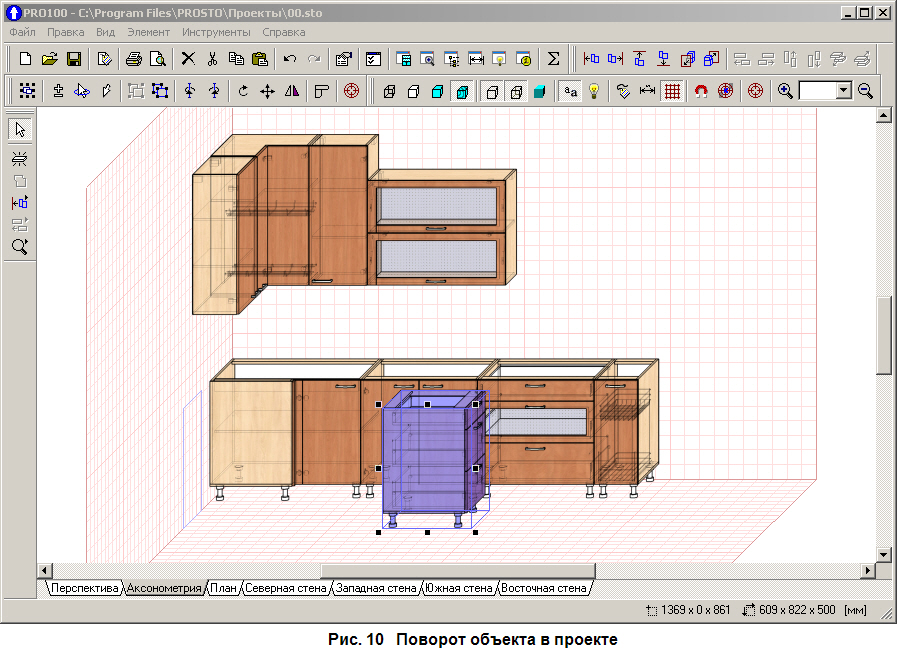Toggle the red grid display button
The height and width of the screenshot is (652, 897).
pos(673,91)
